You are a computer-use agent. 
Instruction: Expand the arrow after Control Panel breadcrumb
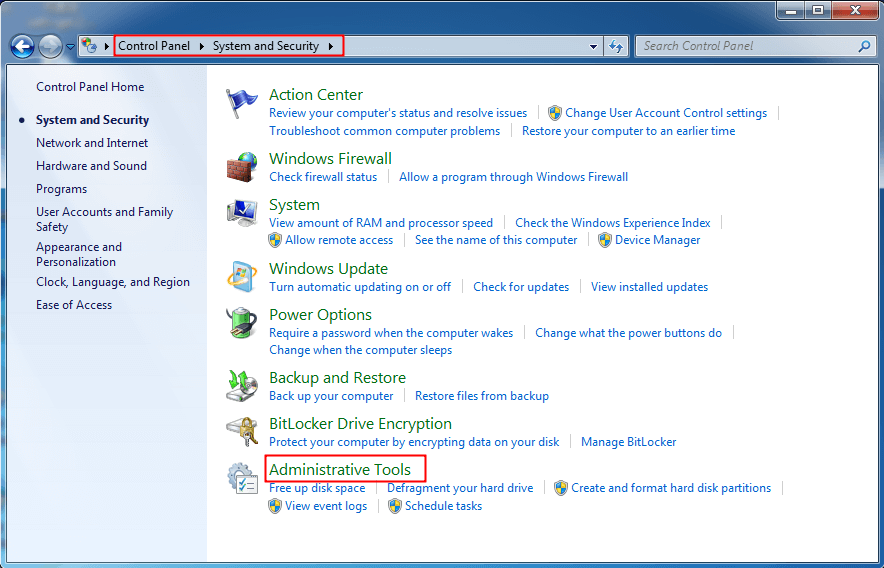click(201, 46)
